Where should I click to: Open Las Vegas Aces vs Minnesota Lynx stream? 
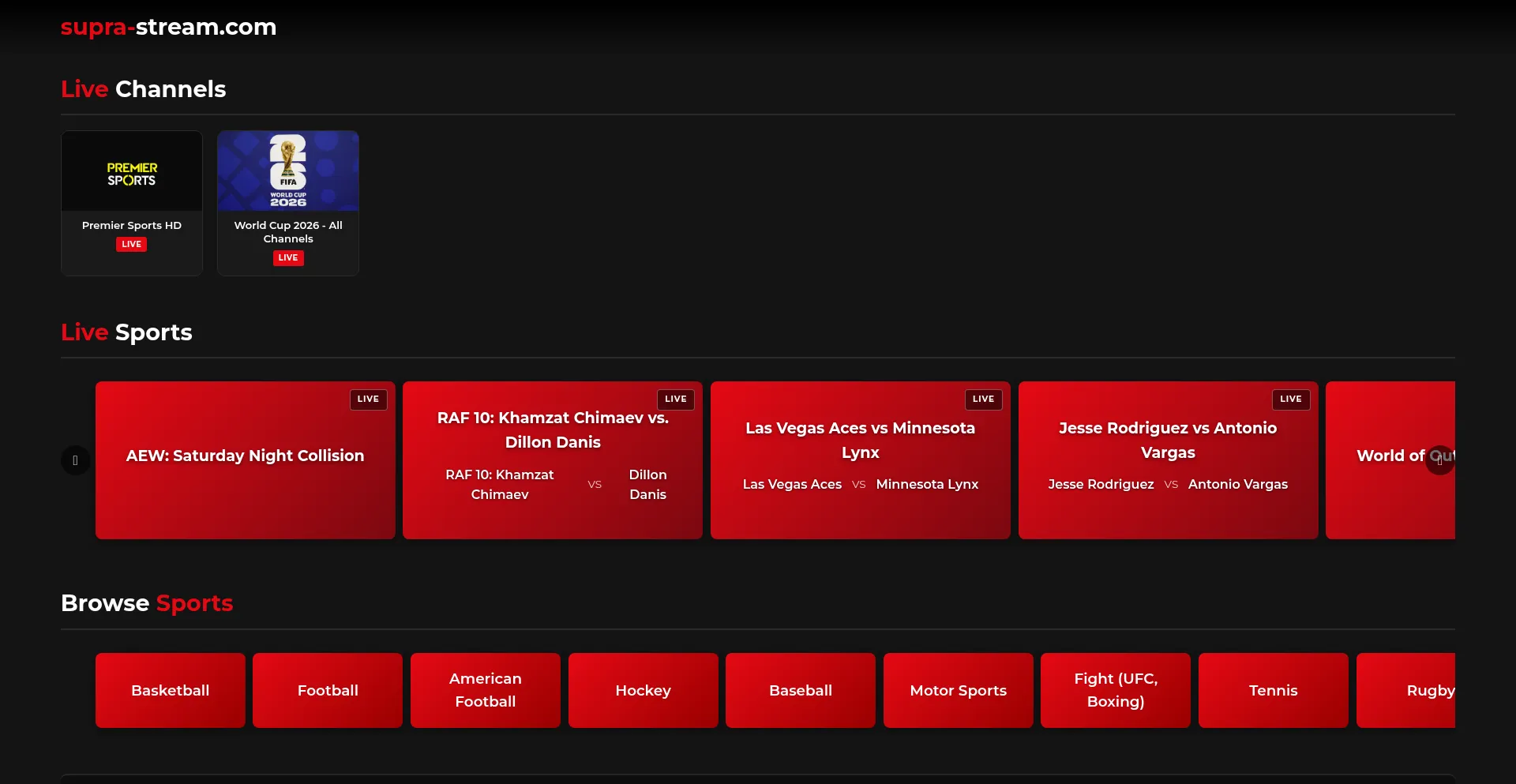tap(861, 460)
